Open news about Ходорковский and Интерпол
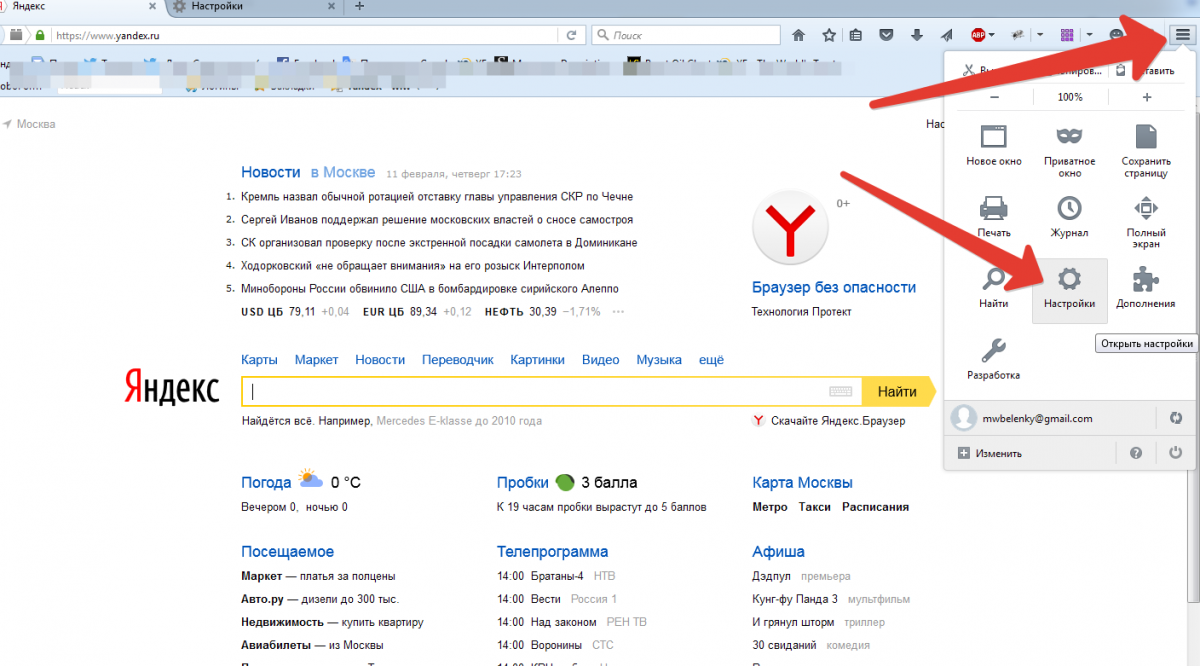The image size is (1200, 666). click(x=413, y=266)
